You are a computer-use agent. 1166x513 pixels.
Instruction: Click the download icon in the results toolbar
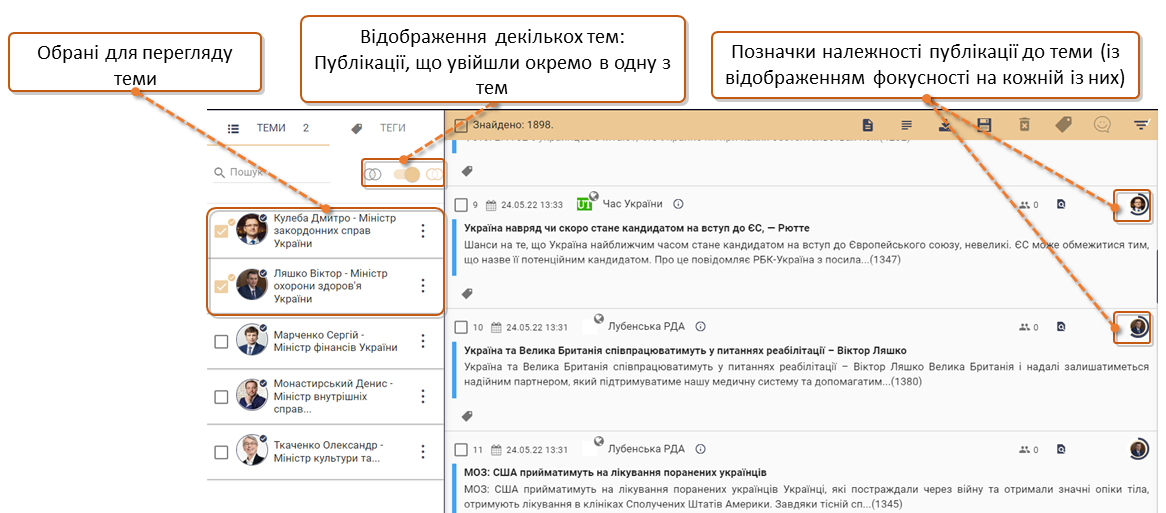(945, 126)
